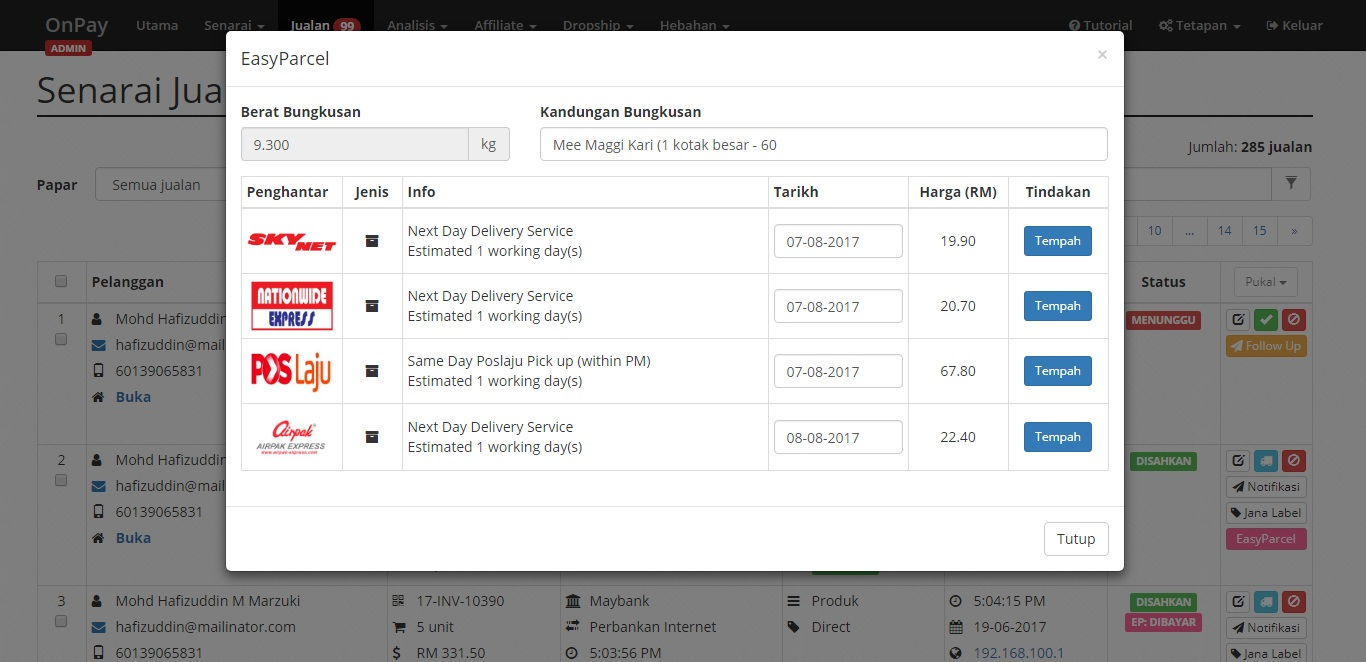Click the parcel type icon in Airpak row

point(372,437)
